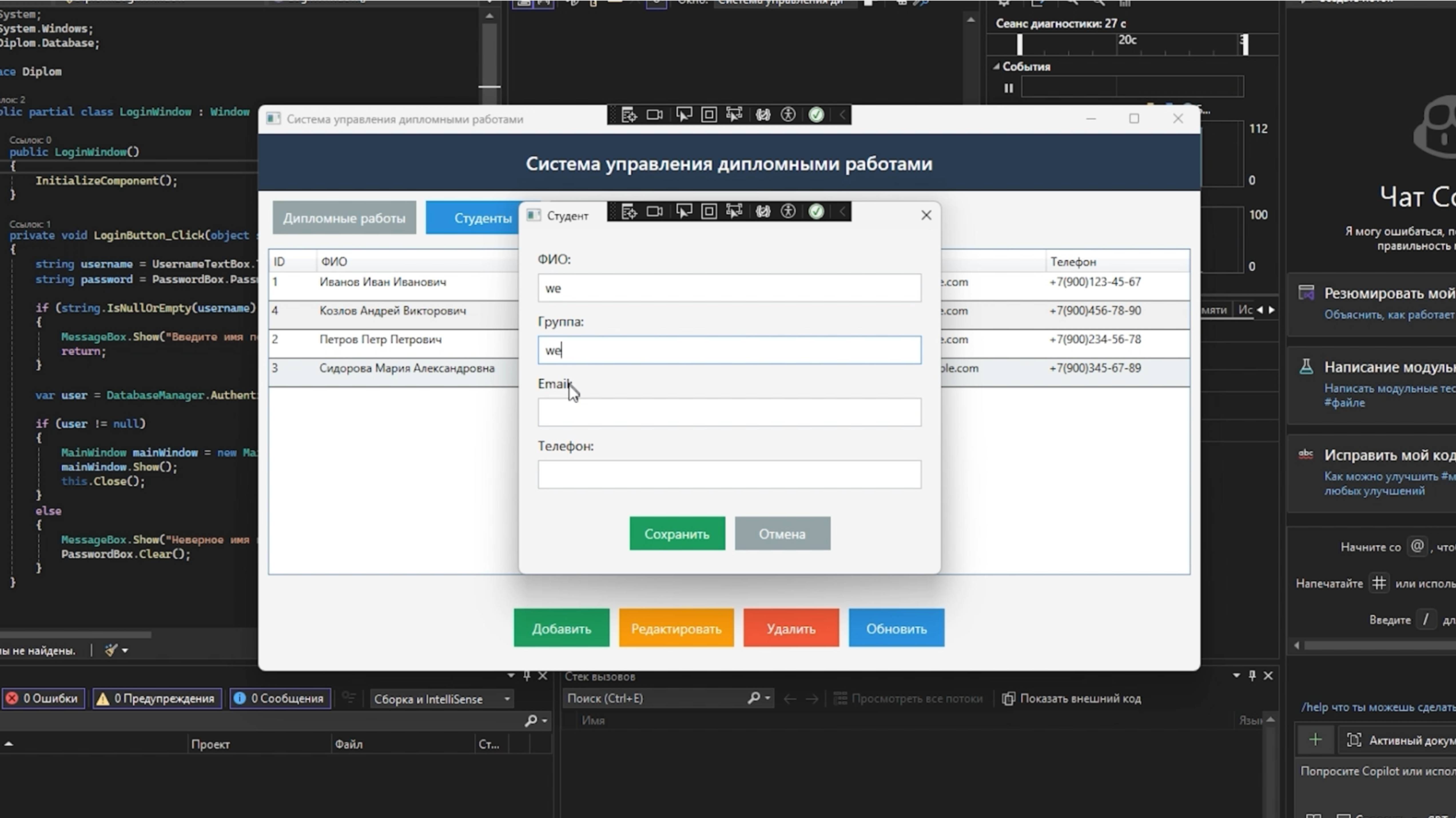Image resolution: width=1456 pixels, height=818 pixels.
Task: Click the diagnostics session timeline ruler
Action: click(x=1130, y=44)
